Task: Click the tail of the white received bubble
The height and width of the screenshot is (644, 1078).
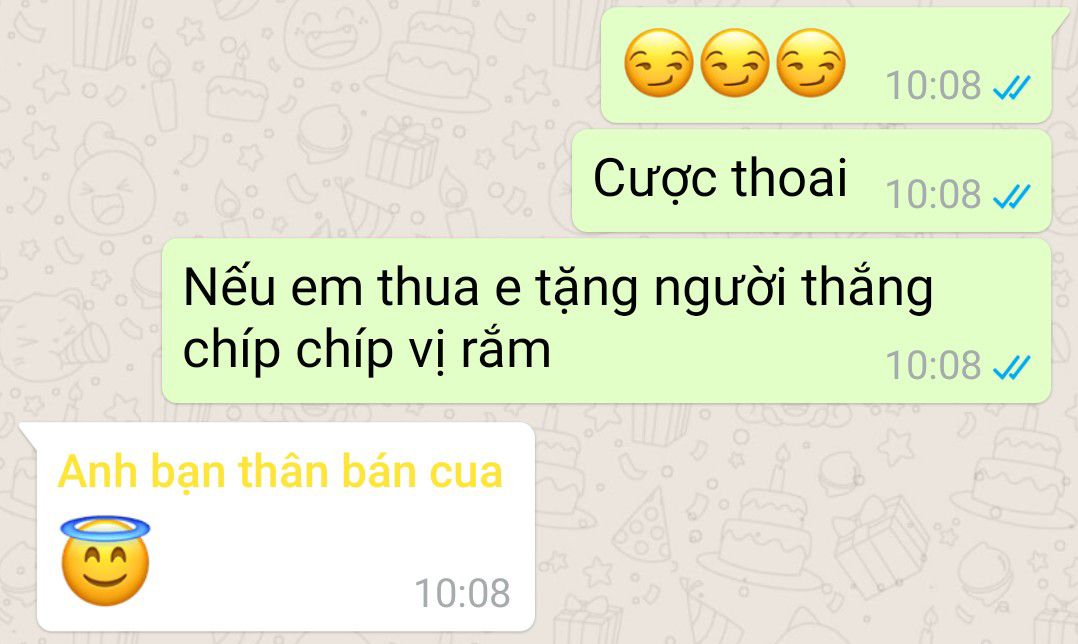Action: click(x=28, y=436)
